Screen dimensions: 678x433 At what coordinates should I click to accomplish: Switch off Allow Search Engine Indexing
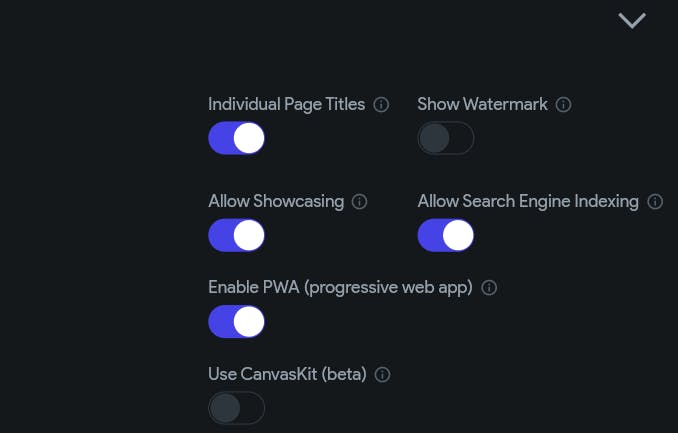point(445,235)
